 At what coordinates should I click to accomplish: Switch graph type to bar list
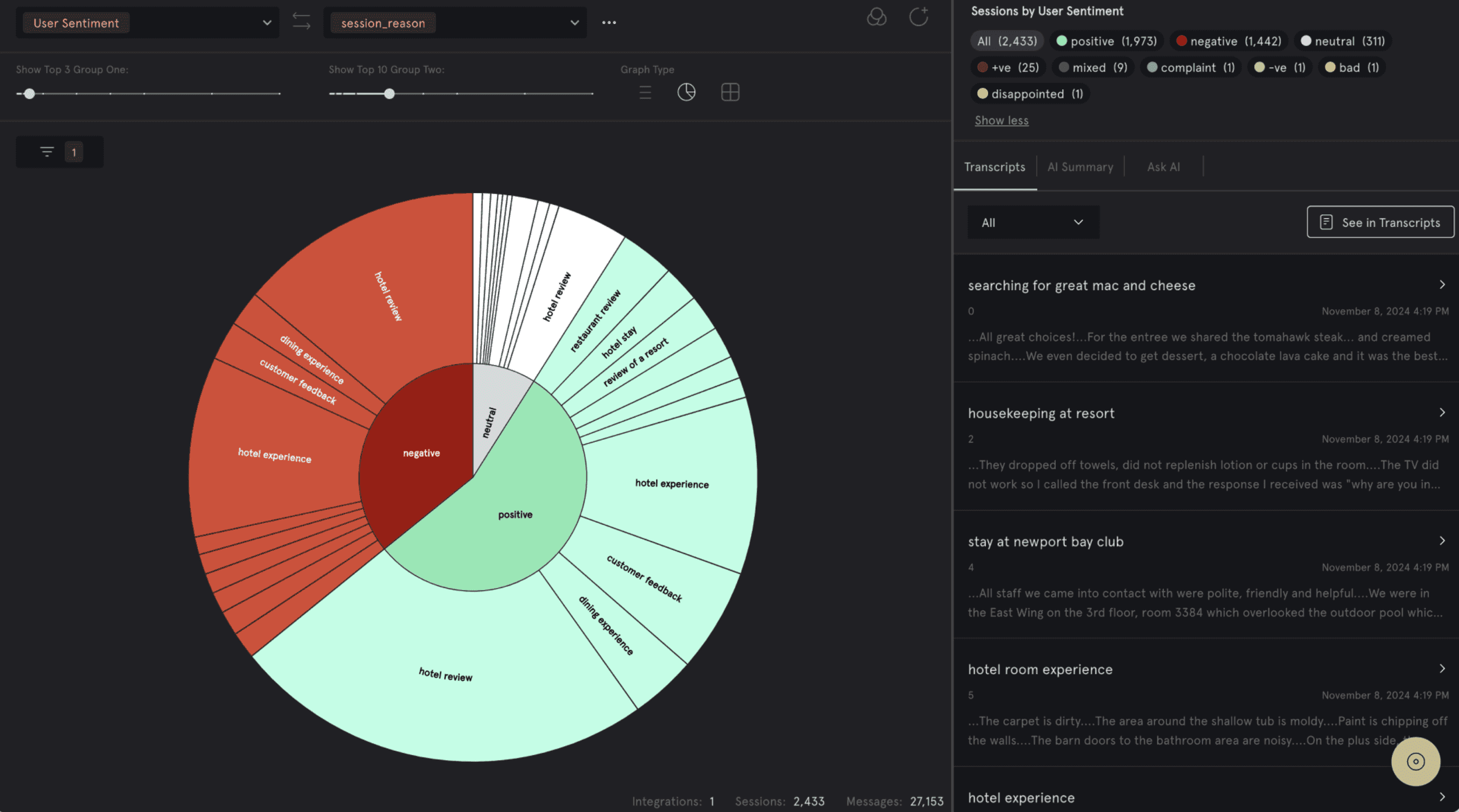(645, 92)
